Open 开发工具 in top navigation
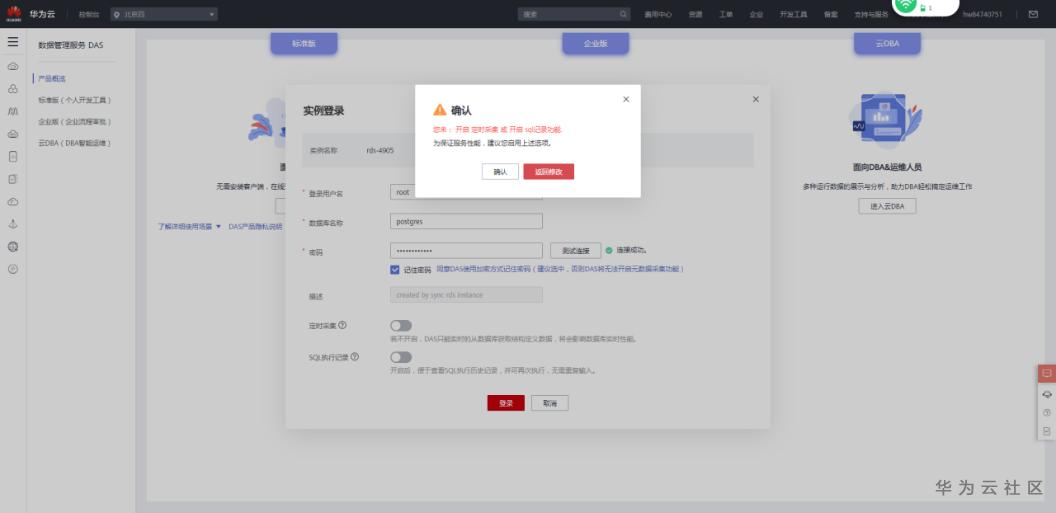 point(793,14)
